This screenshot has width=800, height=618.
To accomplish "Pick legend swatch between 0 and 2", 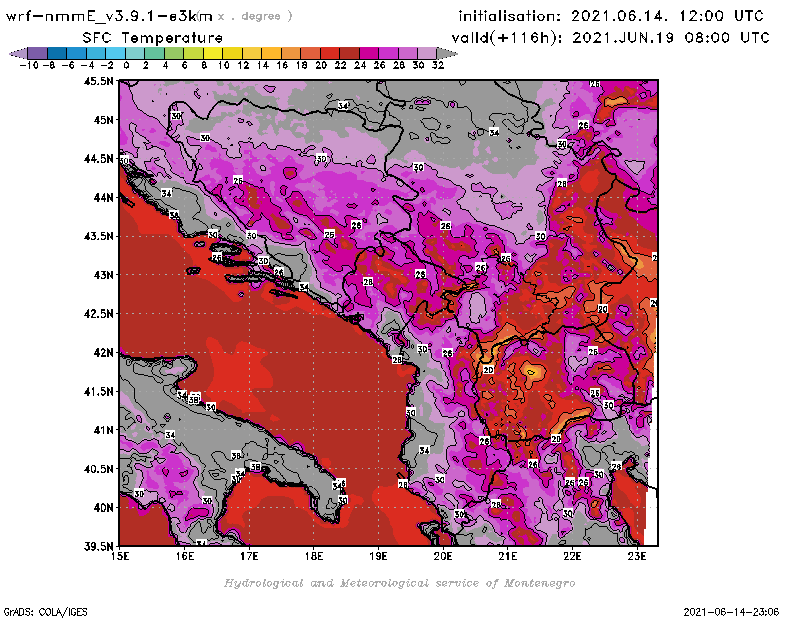I will point(135,54).
